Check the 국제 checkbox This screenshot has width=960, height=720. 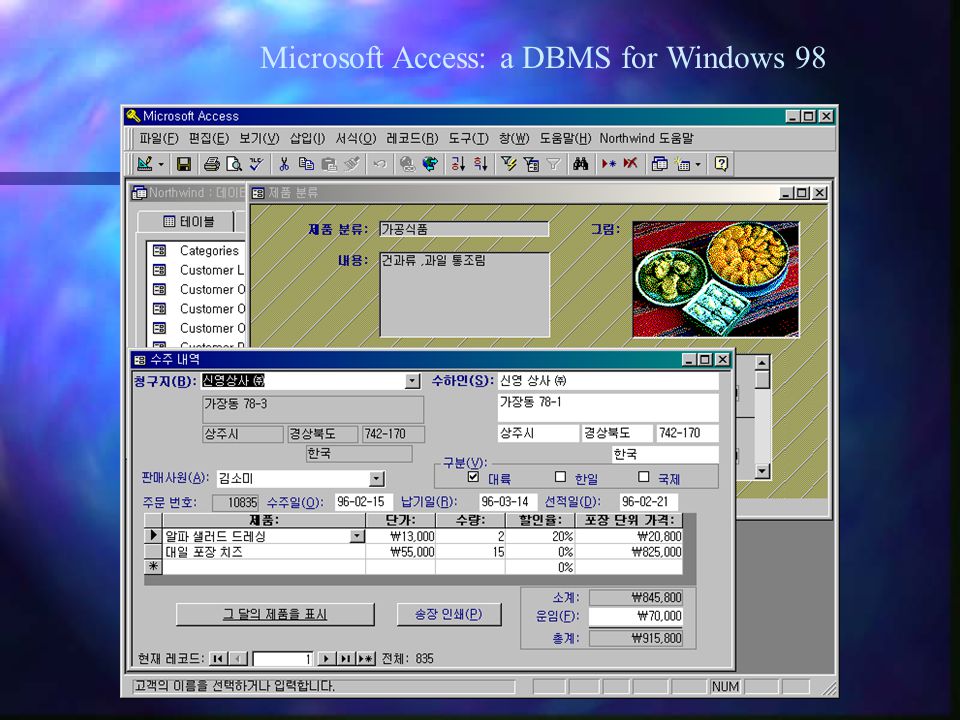pos(643,476)
